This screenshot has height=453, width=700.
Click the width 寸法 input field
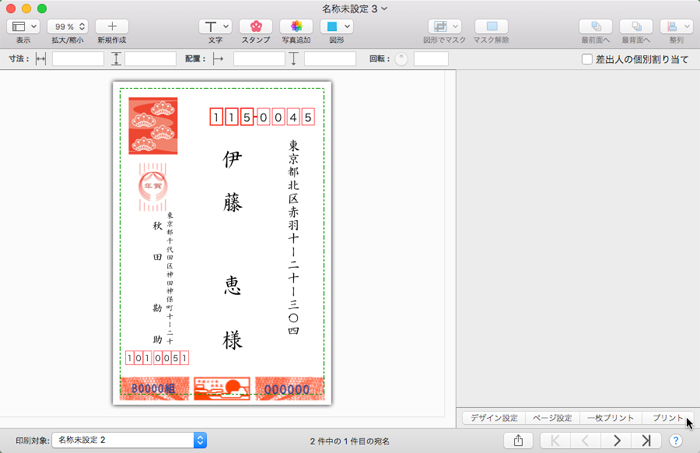pyautogui.click(x=78, y=59)
